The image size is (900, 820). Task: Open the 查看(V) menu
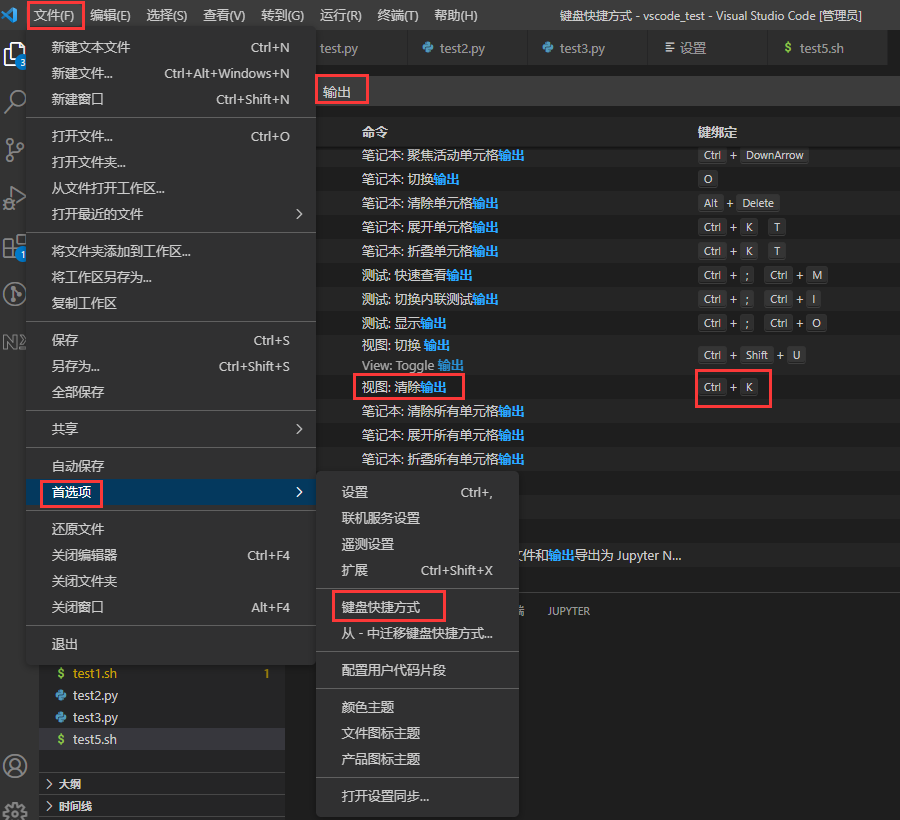coord(224,15)
